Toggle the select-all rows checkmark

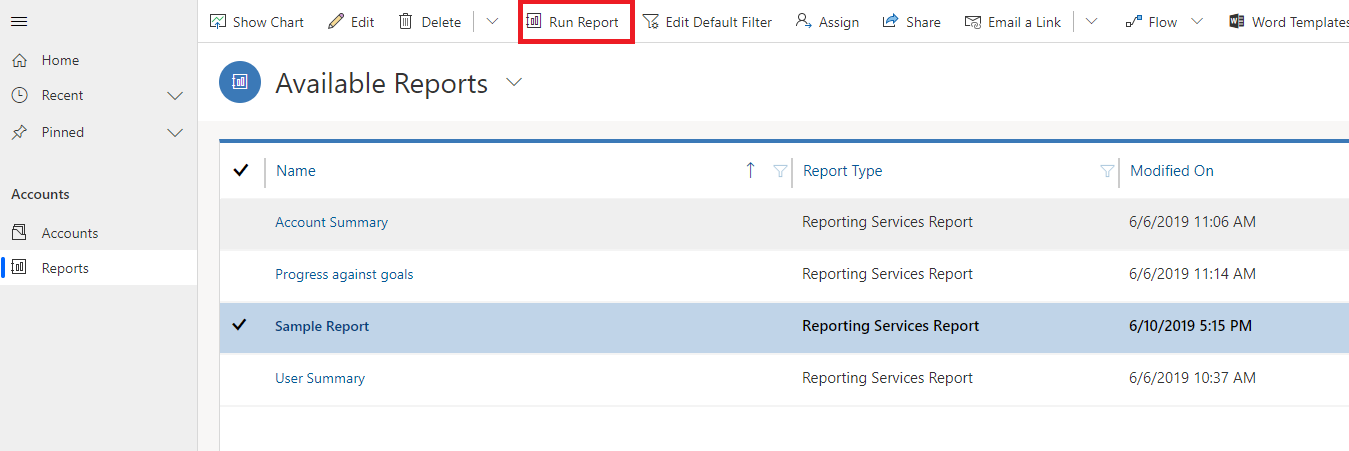(240, 171)
